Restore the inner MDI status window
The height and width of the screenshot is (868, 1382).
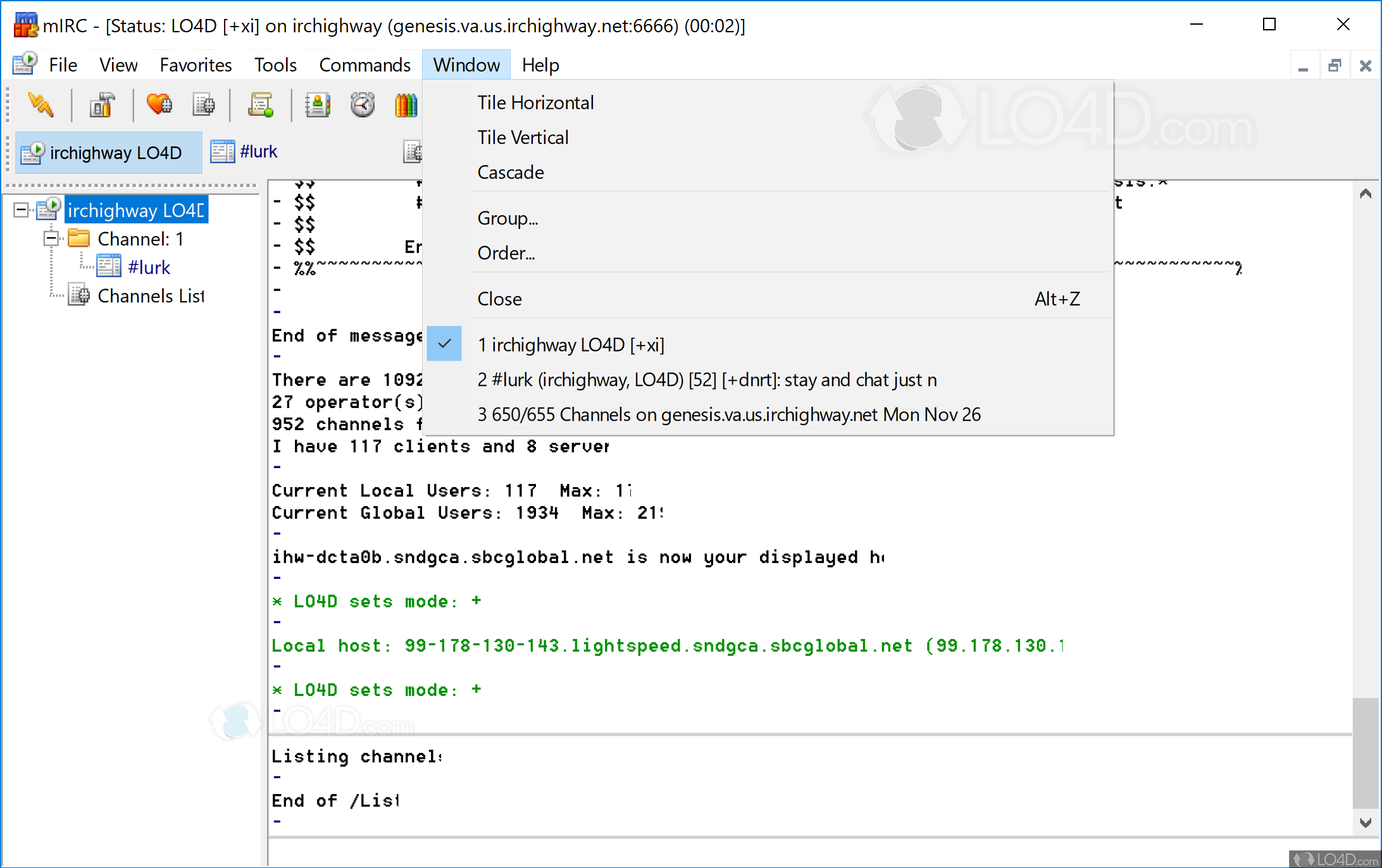pyautogui.click(x=1335, y=66)
